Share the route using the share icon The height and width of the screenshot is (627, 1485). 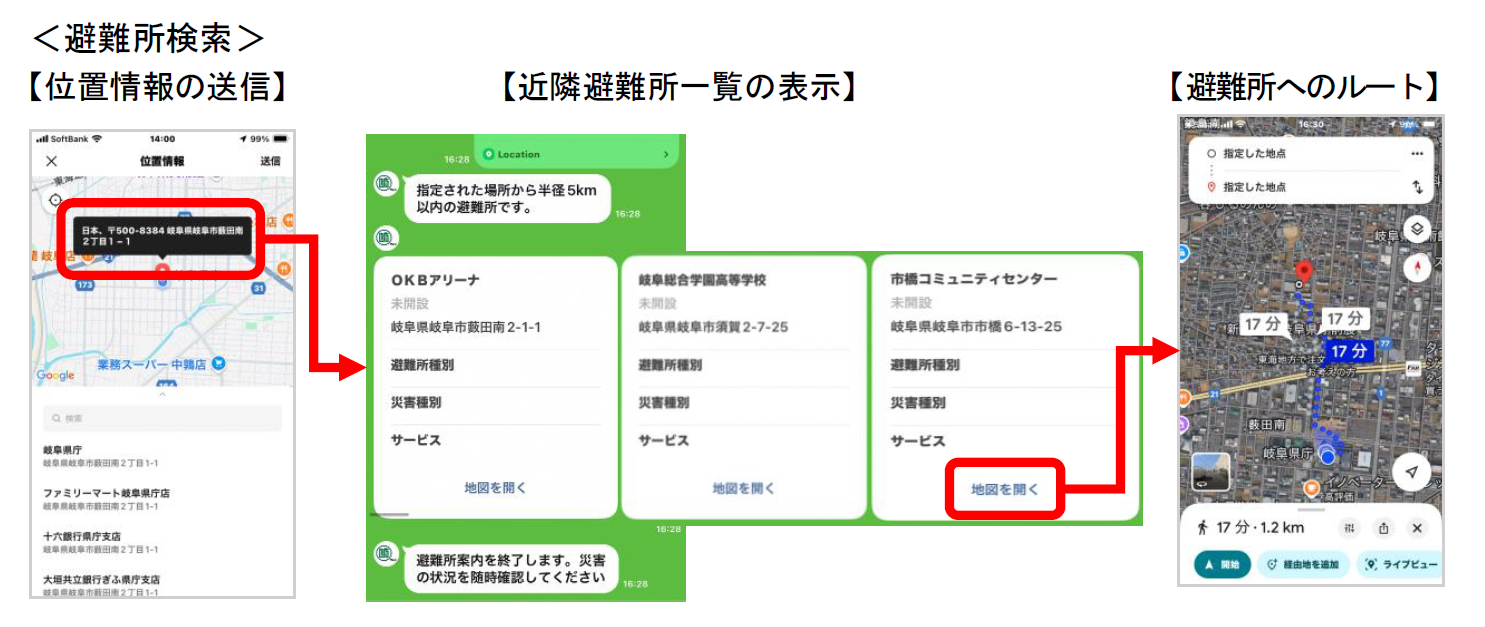click(1383, 528)
